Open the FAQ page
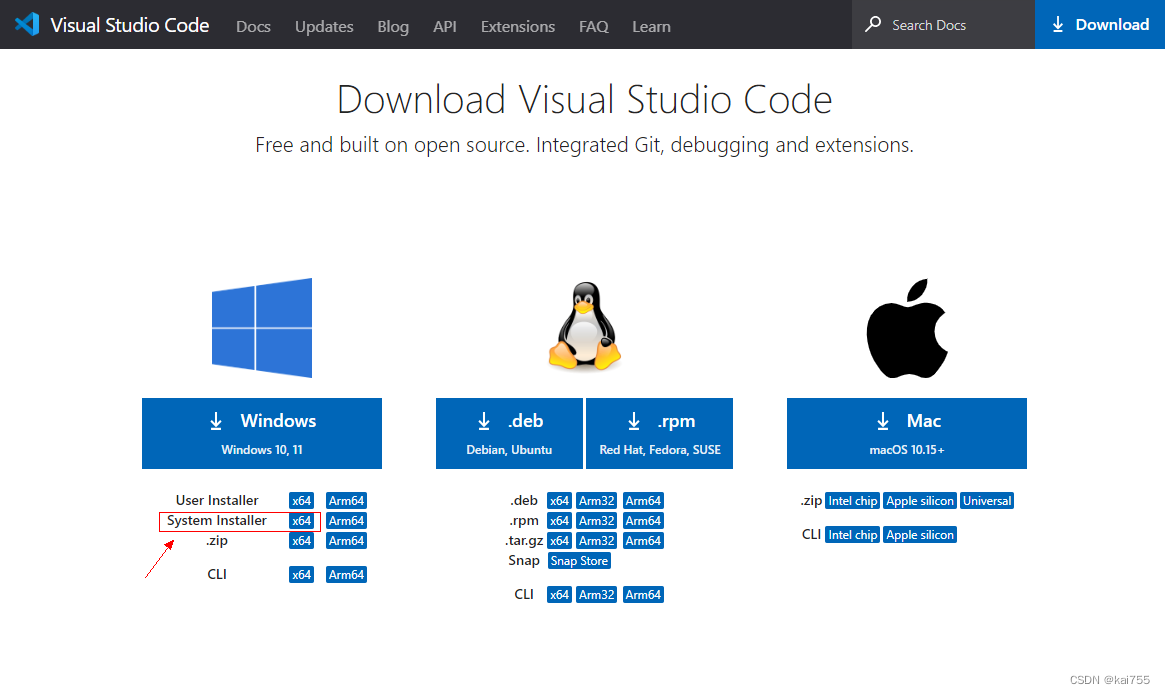Viewport: 1165px width, 694px height. [594, 27]
